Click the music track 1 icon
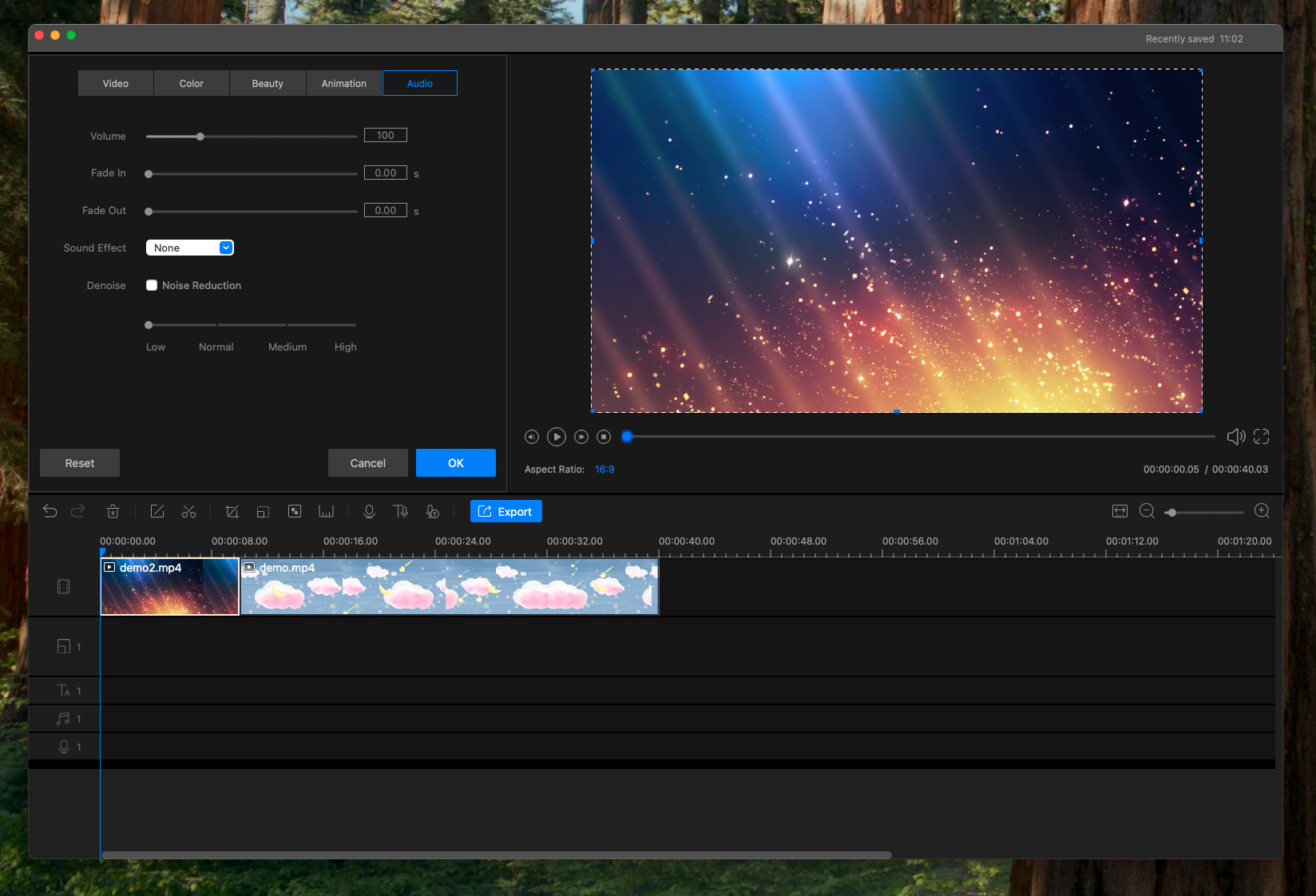Screen dimensions: 1316x896 point(63,719)
